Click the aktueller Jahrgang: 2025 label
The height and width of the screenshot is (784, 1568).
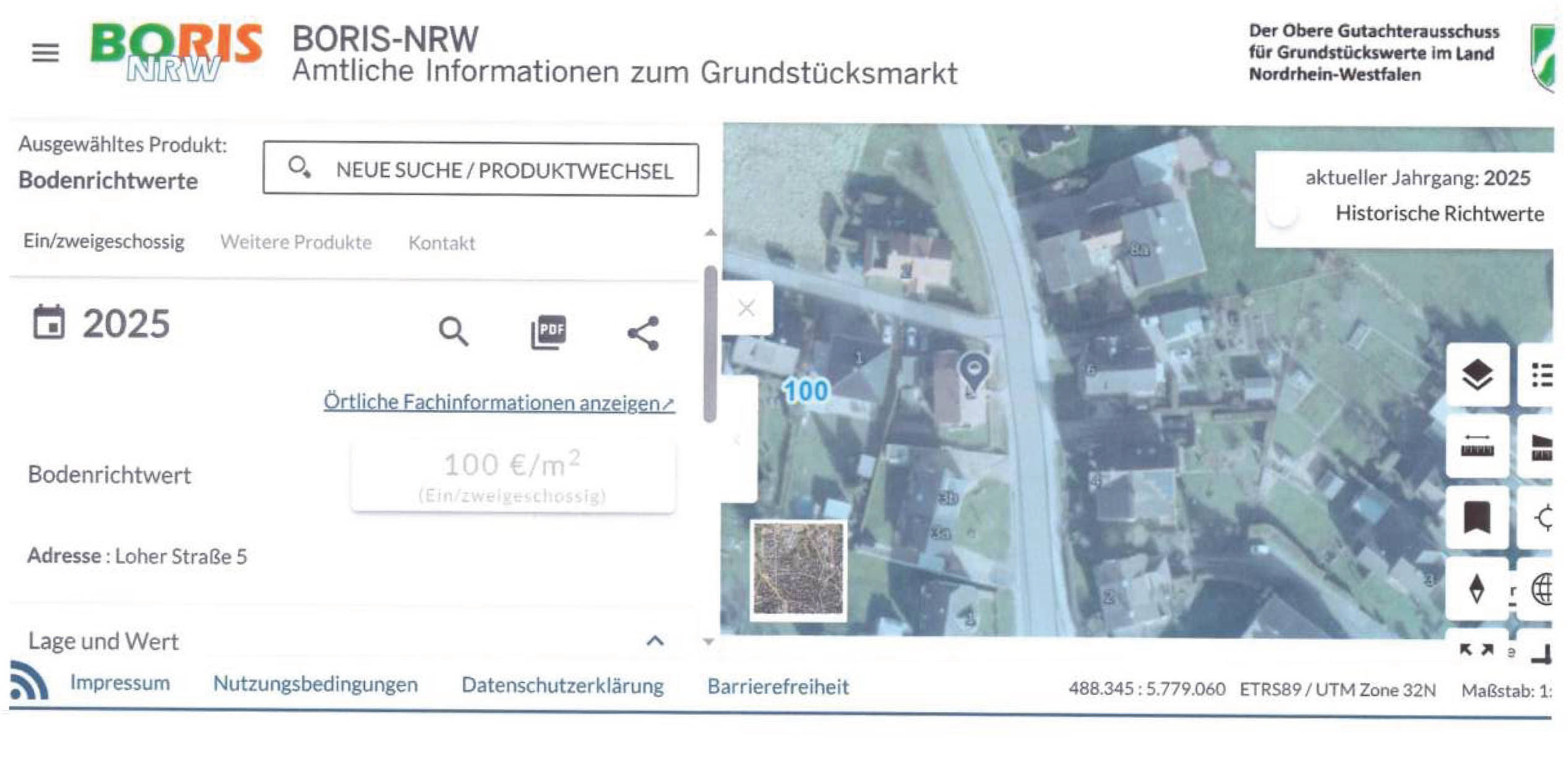pos(1418,178)
